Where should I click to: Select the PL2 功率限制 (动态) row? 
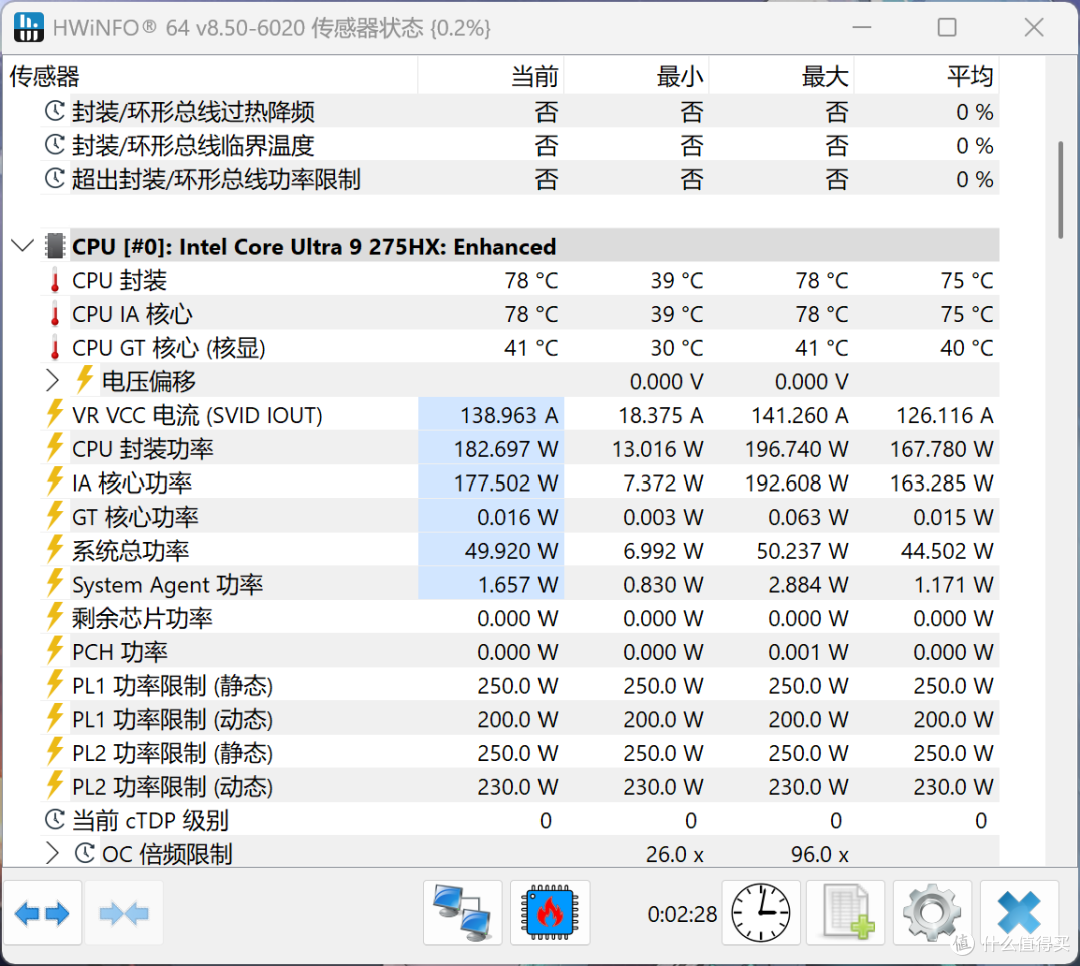click(x=520, y=787)
